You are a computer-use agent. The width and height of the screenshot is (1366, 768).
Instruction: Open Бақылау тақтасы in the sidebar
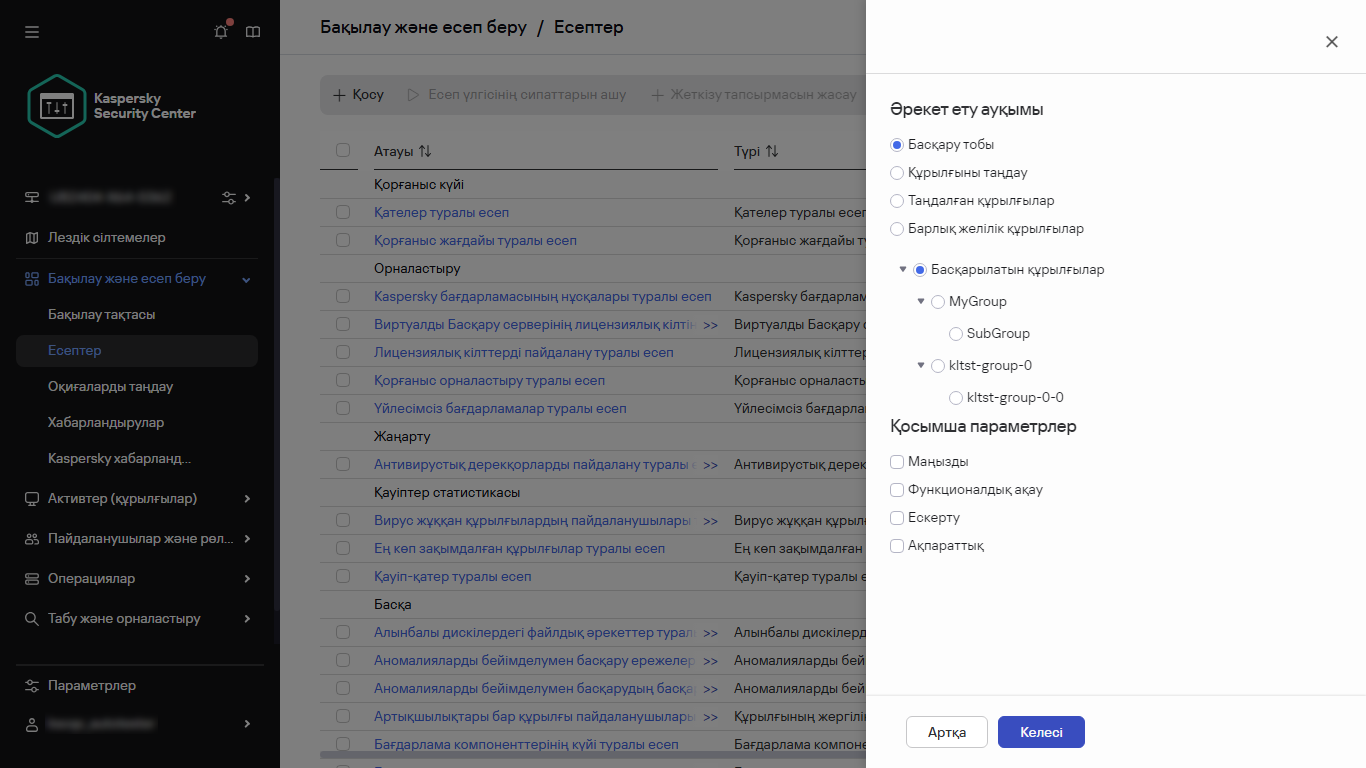click(101, 315)
